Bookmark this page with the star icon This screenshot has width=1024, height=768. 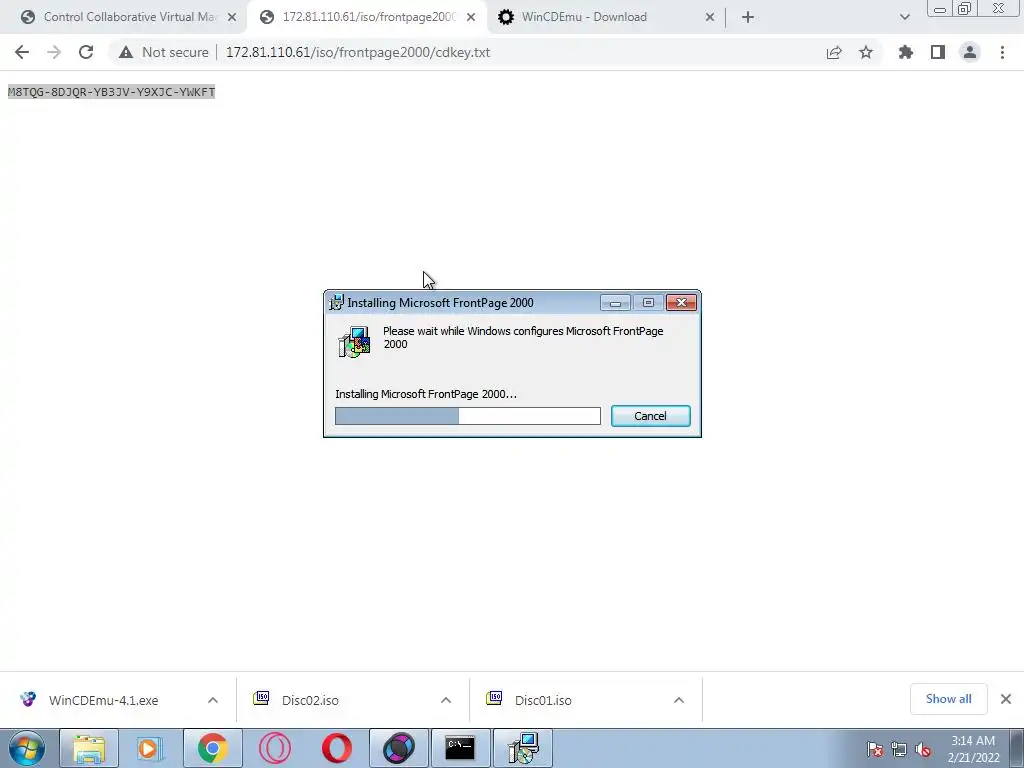(x=866, y=52)
